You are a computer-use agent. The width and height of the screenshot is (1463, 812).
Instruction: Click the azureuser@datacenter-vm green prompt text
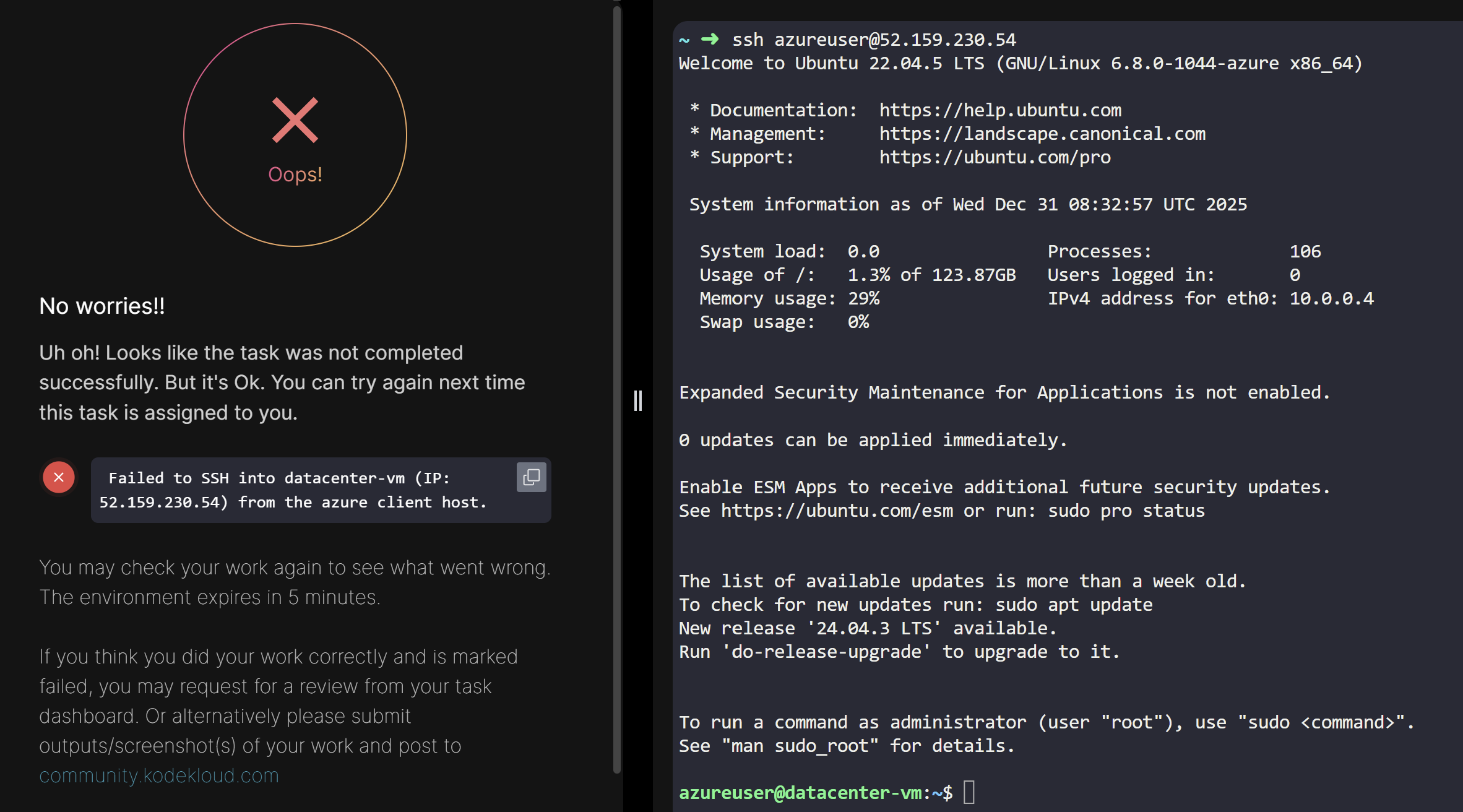(x=800, y=793)
